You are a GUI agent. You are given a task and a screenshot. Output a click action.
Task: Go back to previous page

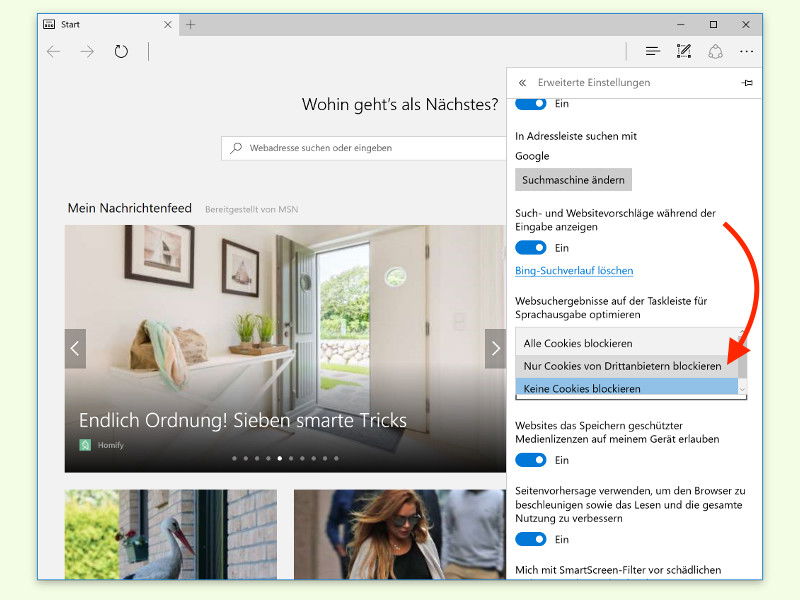[53, 52]
